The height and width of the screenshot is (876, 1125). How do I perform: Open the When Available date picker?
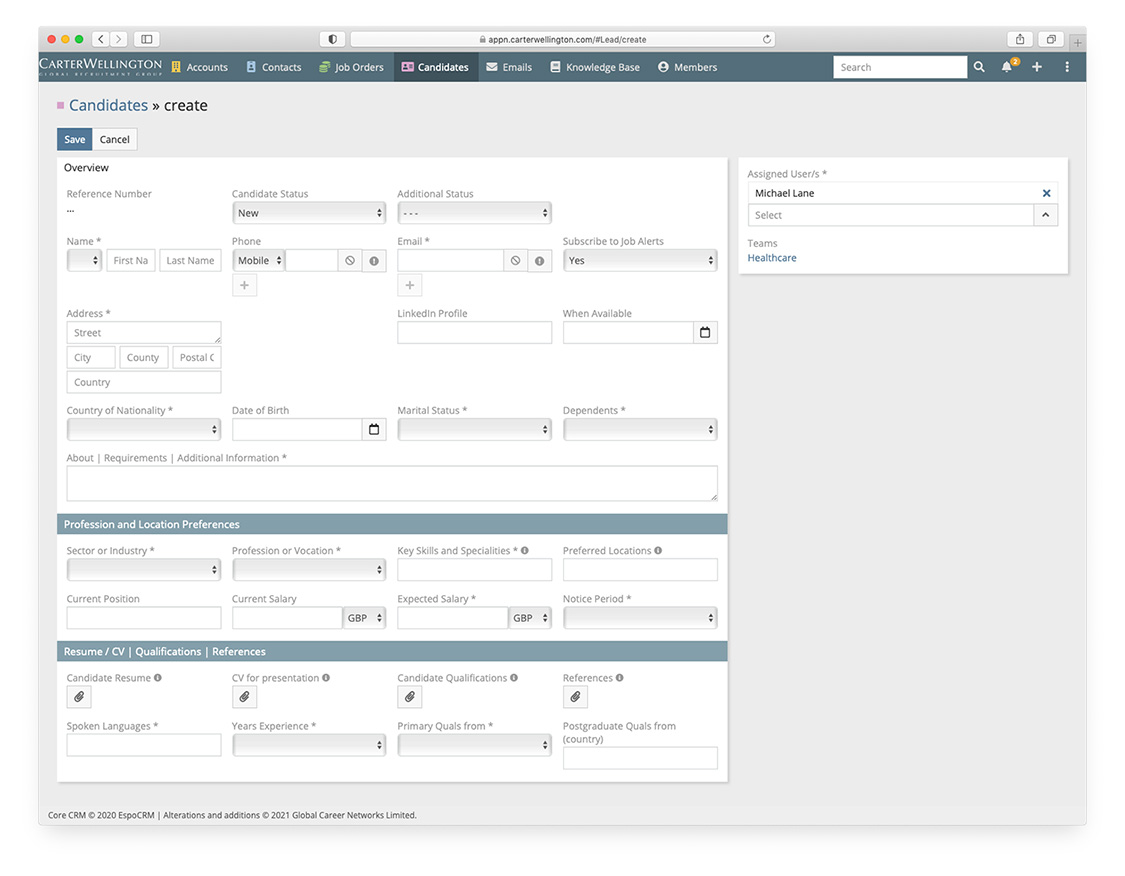704,331
